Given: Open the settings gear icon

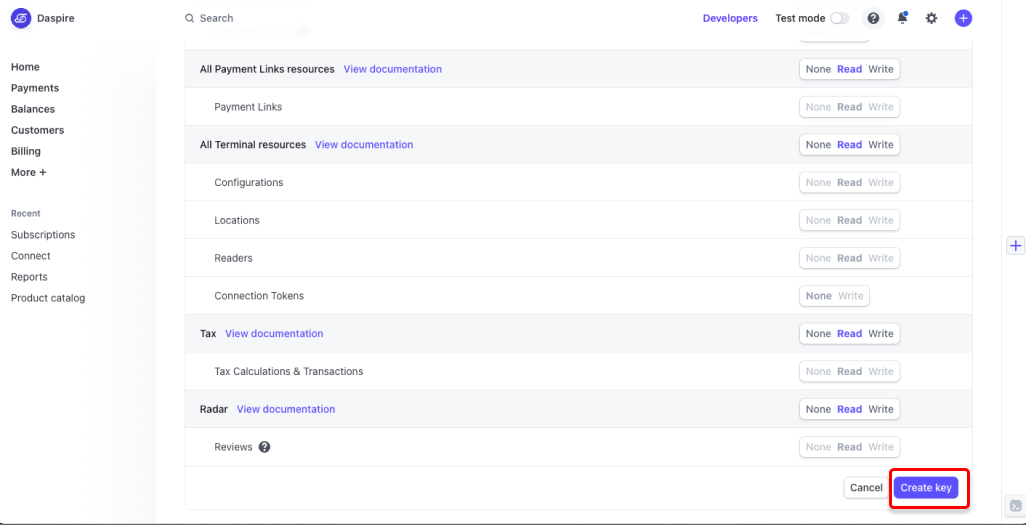Looking at the screenshot, I should (931, 18).
